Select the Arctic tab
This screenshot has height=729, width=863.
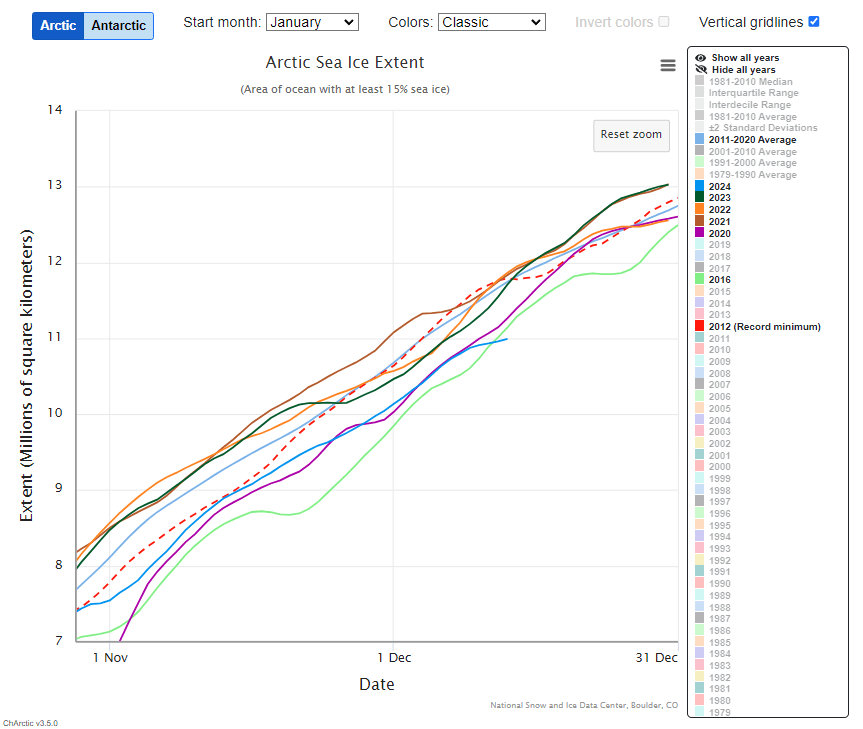(x=58, y=25)
